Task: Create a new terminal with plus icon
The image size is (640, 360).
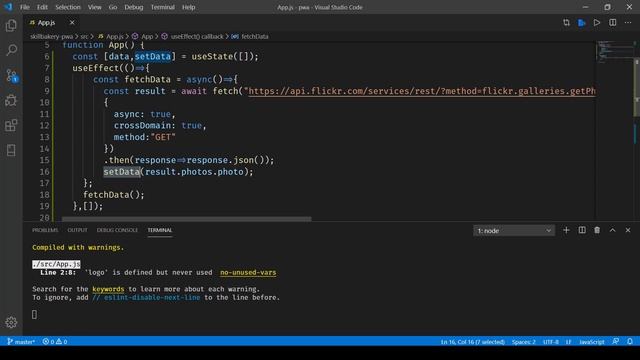Action: coord(566,230)
